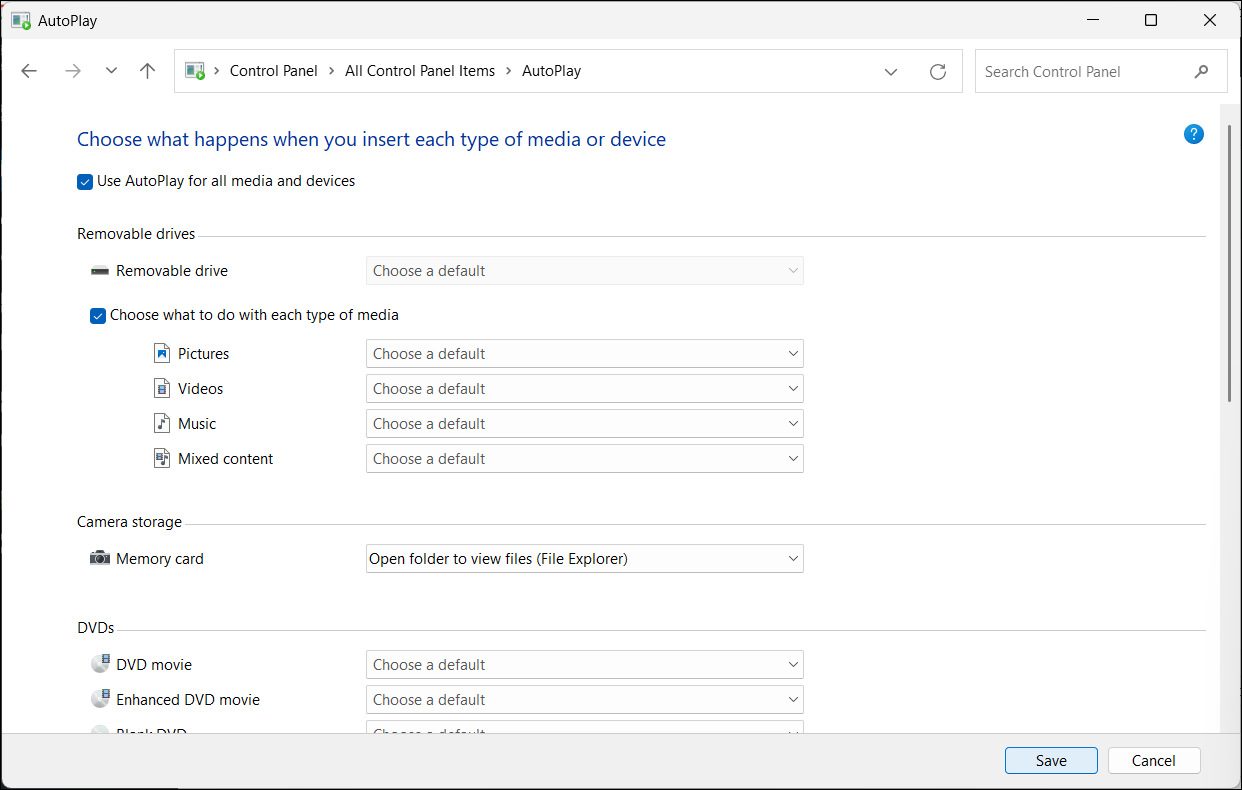The width and height of the screenshot is (1242, 790).
Task: Click the search magnifier icon
Action: pos(1201,72)
